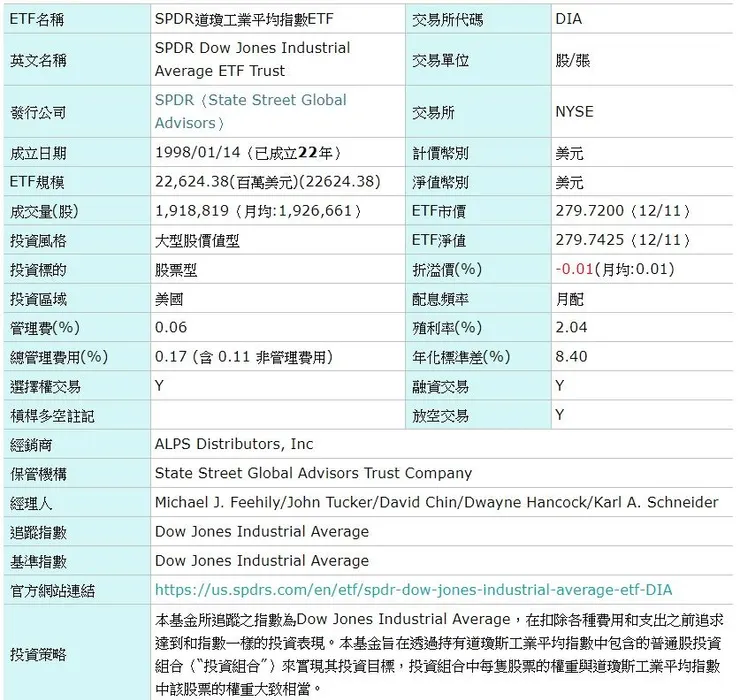This screenshot has height=700, width=740.
Task: Select ETF name value SPDR道瓊工業平均指數ETF
Action: [244, 19]
